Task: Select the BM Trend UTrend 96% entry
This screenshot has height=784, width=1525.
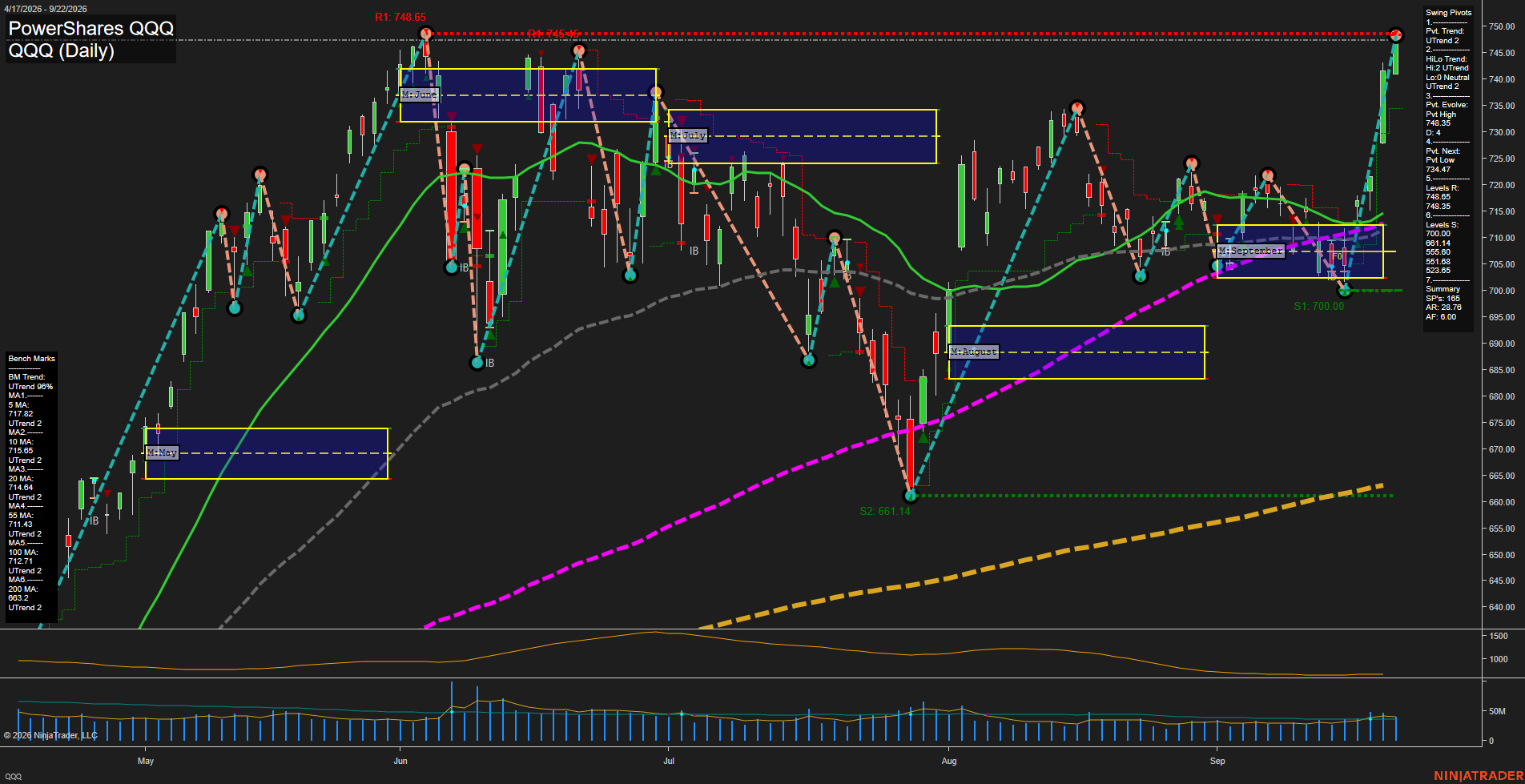Action: click(x=30, y=382)
